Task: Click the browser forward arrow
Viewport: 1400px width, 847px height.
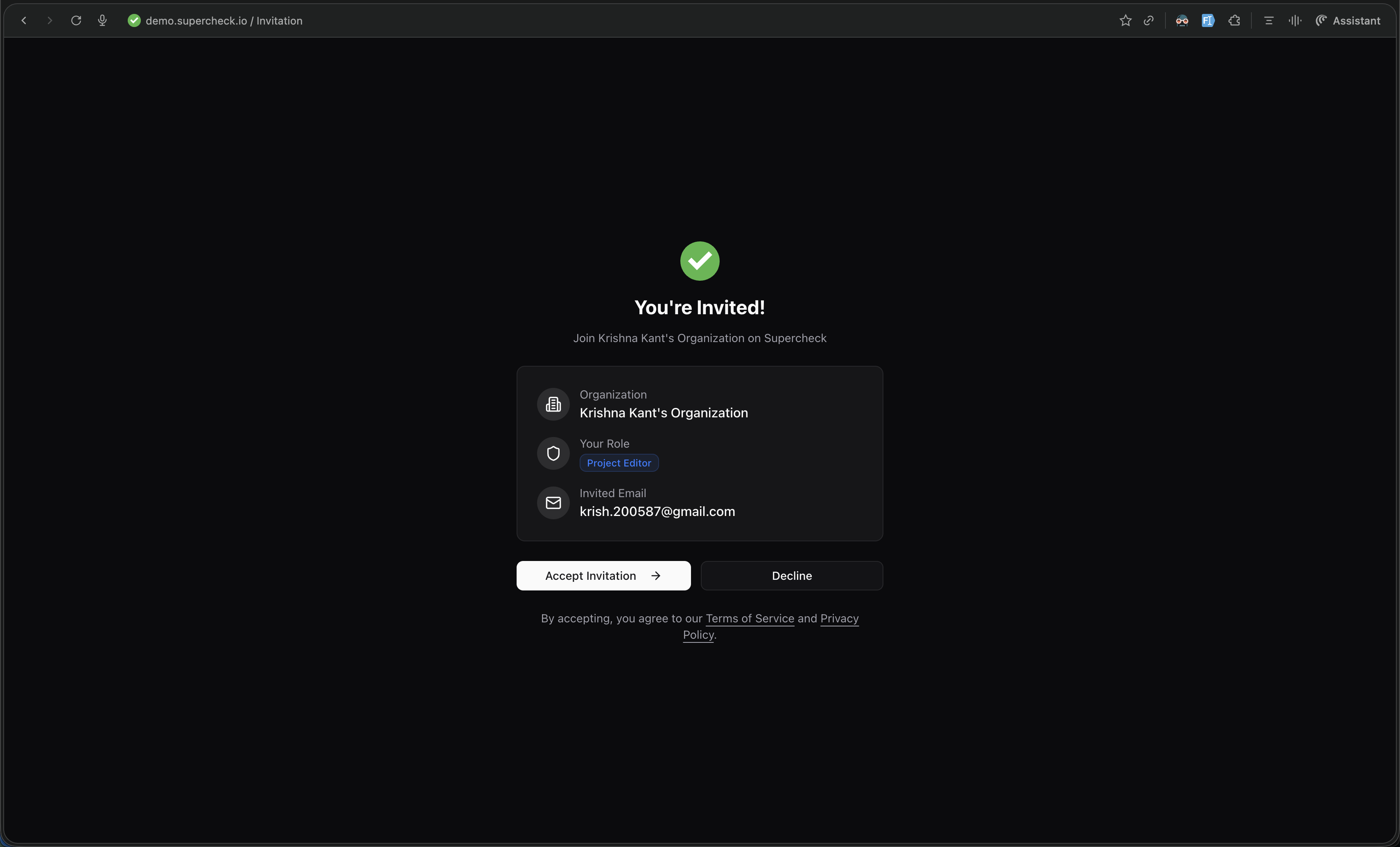Action: tap(50, 20)
